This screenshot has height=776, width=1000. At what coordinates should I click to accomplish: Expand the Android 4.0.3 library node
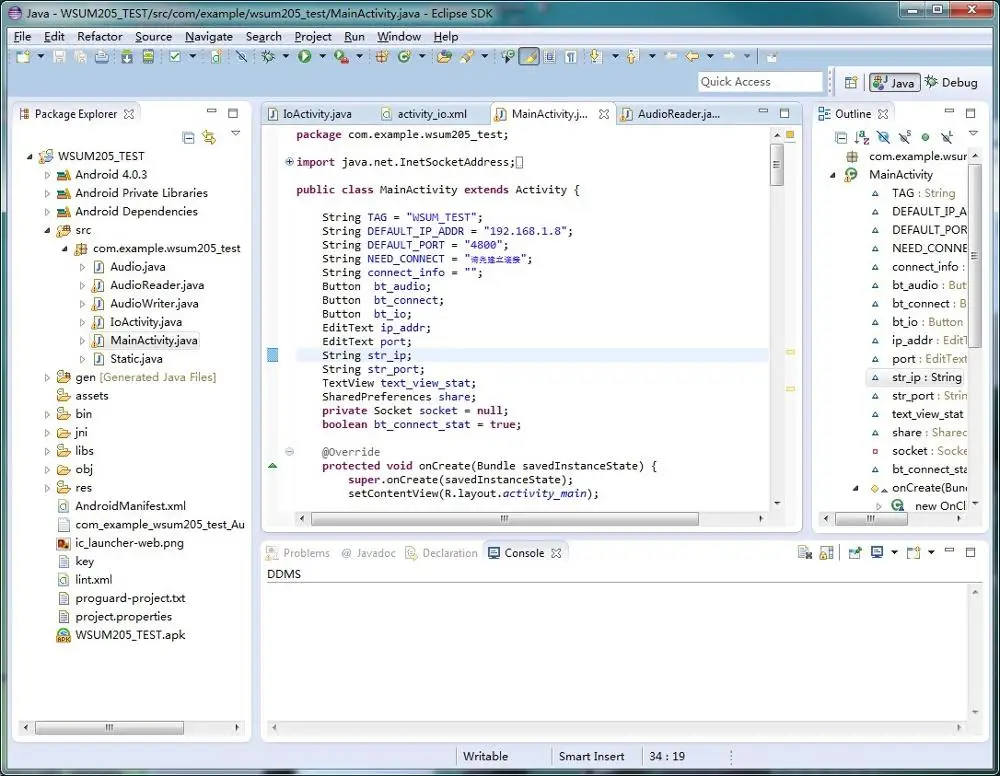(x=47, y=175)
